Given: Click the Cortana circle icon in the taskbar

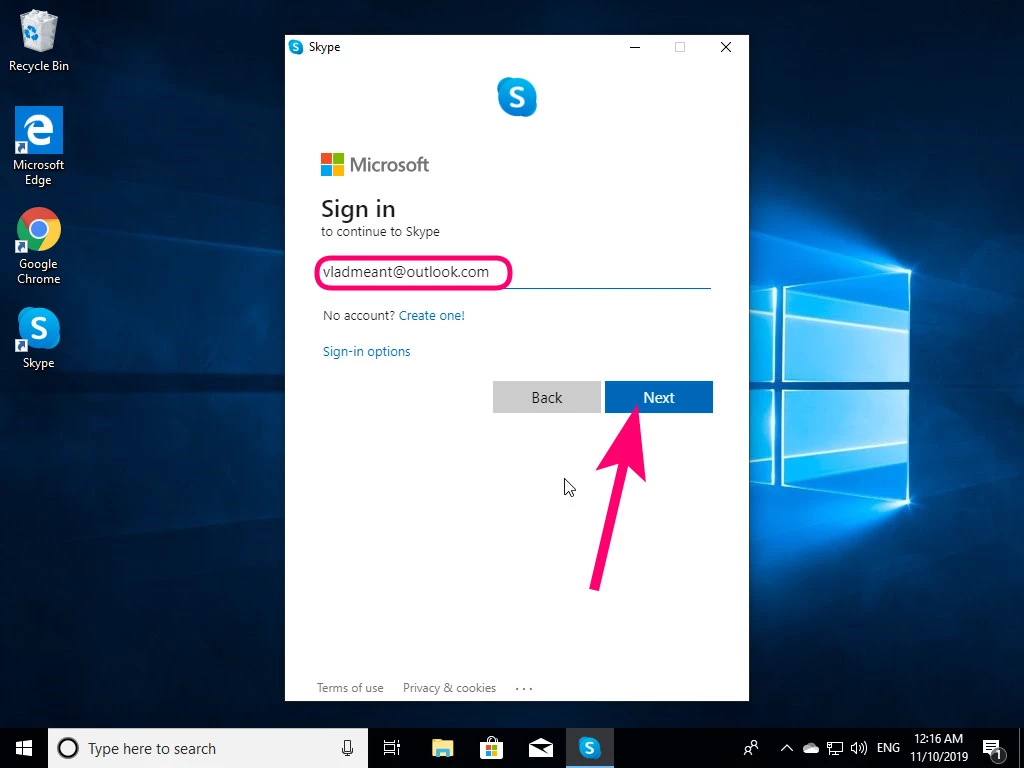Looking at the screenshot, I should pos(68,748).
